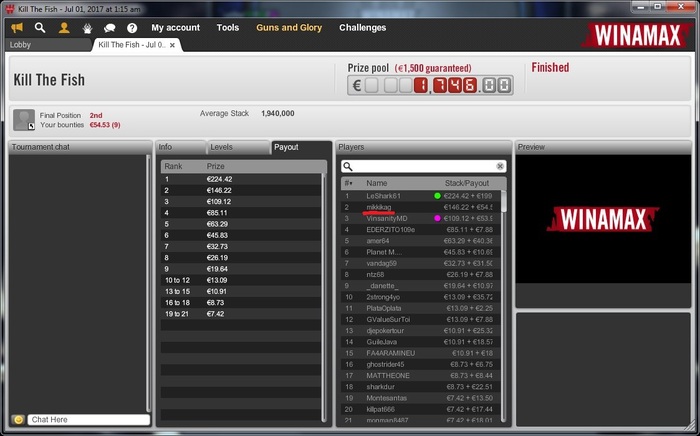This screenshot has height=436, width=700.
Task: Select player mikkikag in list
Action: point(421,207)
